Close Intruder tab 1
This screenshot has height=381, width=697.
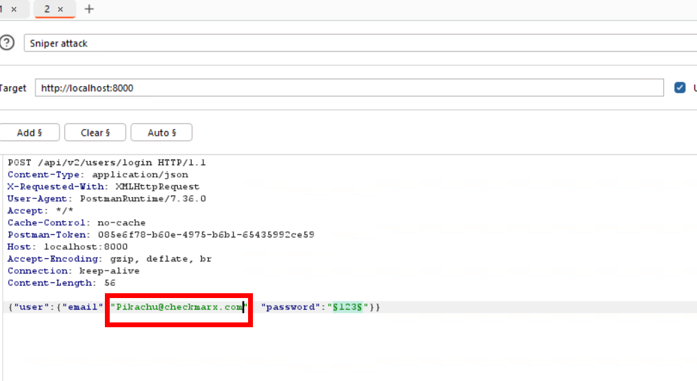[14, 9]
